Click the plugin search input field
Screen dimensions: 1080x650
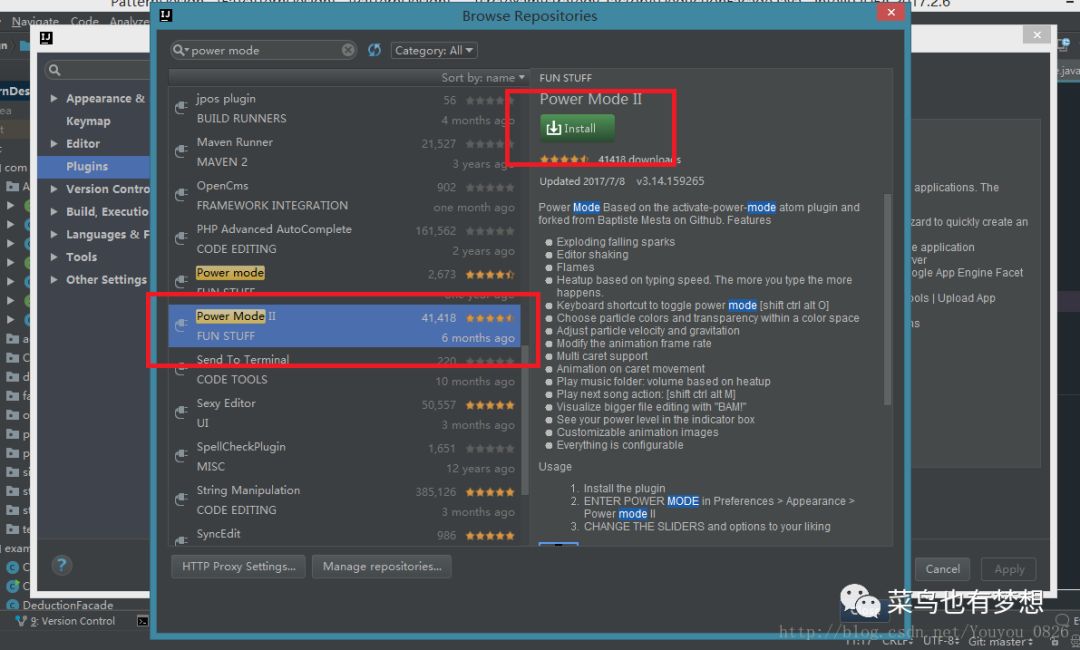(264, 50)
